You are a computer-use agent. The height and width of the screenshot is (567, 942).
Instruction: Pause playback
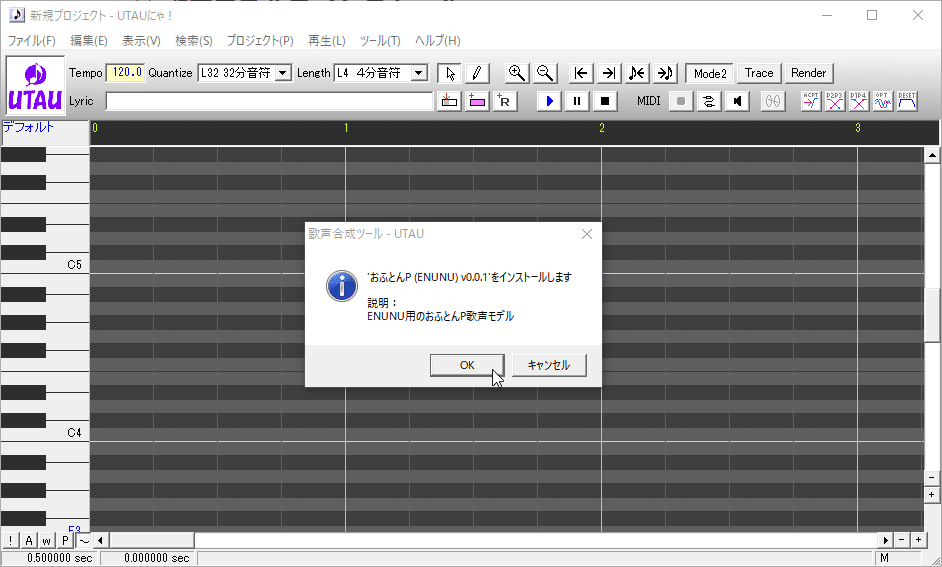pyautogui.click(x=577, y=101)
